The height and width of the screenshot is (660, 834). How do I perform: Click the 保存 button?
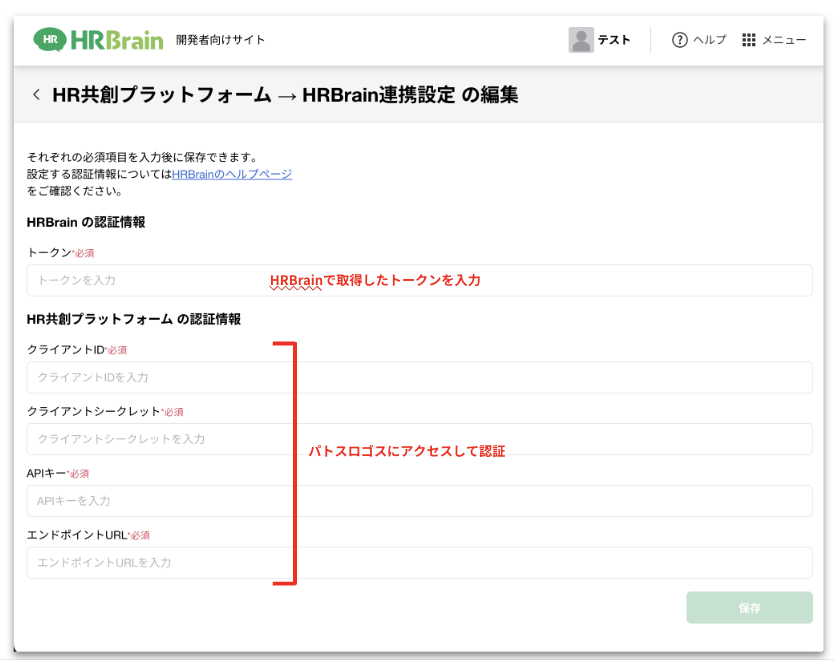click(749, 607)
